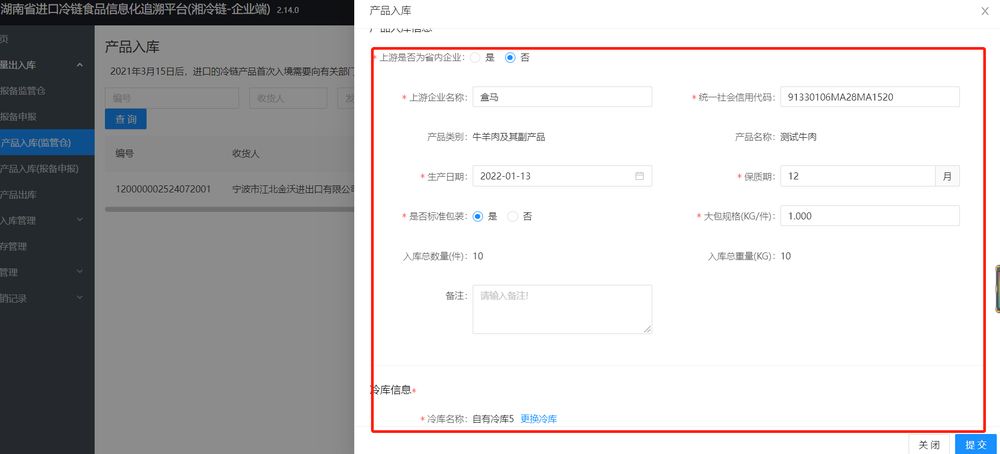
Task: Select 否 for 上游是否为省内企业
Action: 510,58
